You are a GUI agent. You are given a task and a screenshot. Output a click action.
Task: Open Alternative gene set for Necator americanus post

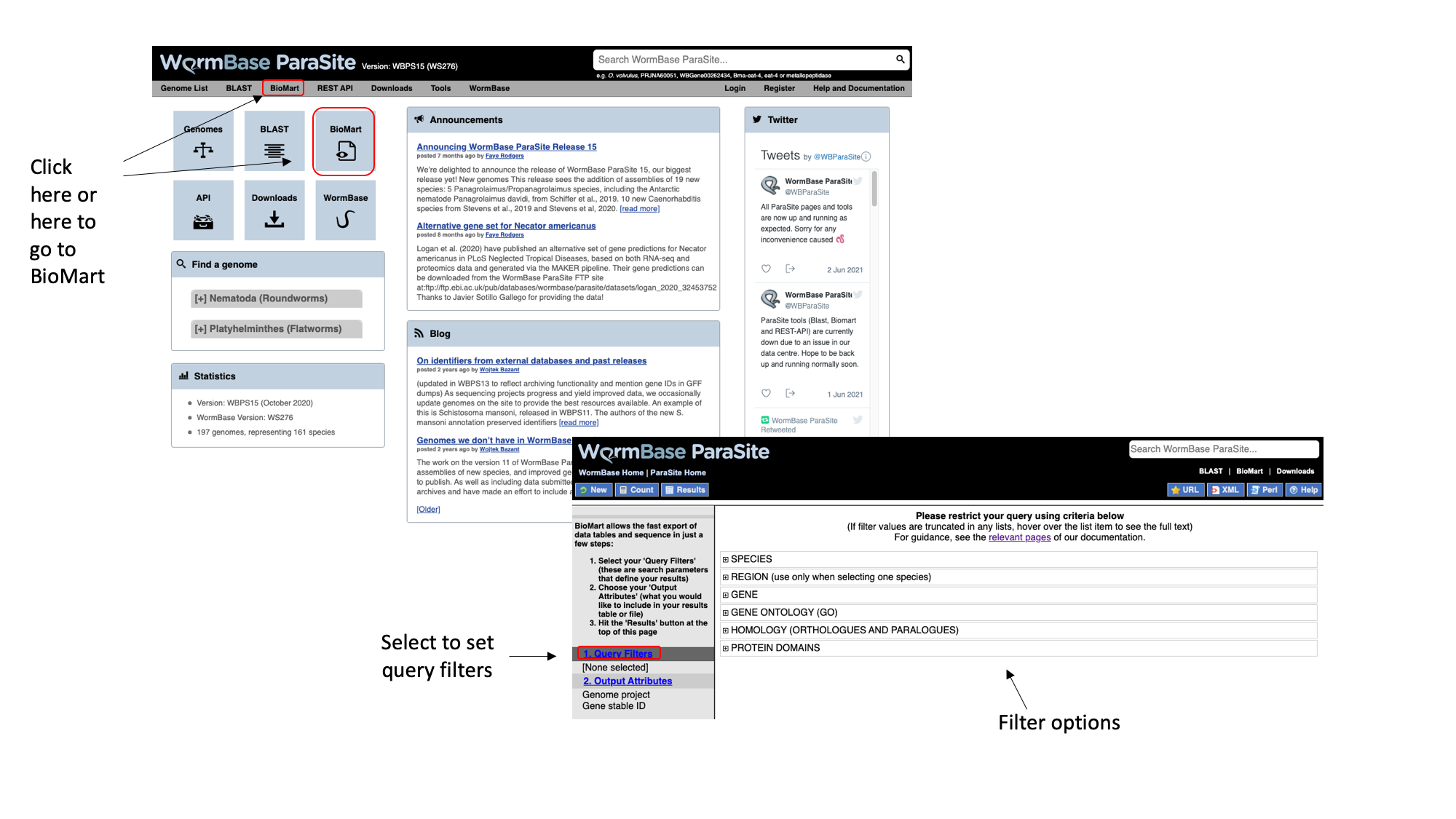(506, 226)
